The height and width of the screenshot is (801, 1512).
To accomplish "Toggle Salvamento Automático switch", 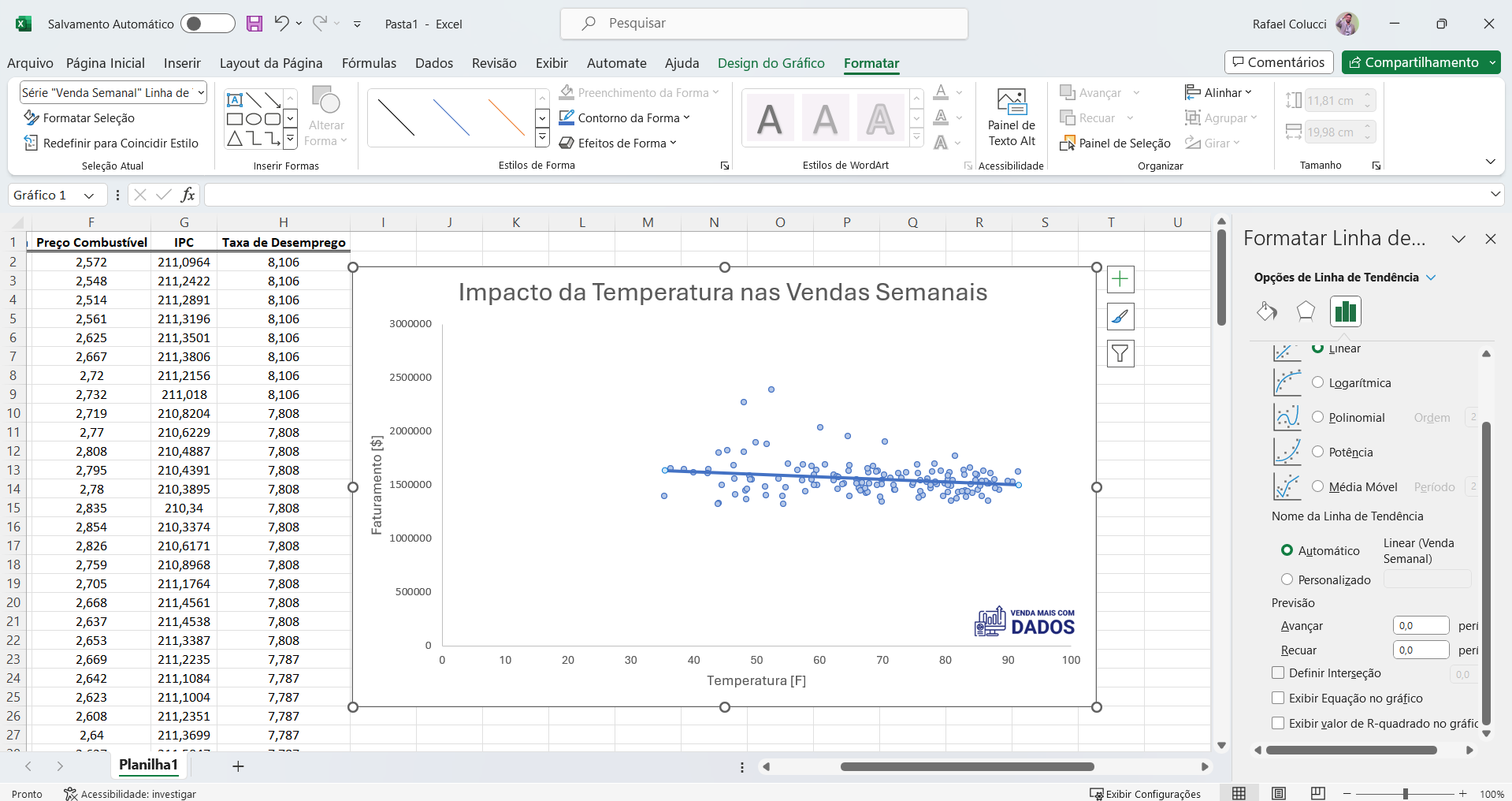I will 207,24.
